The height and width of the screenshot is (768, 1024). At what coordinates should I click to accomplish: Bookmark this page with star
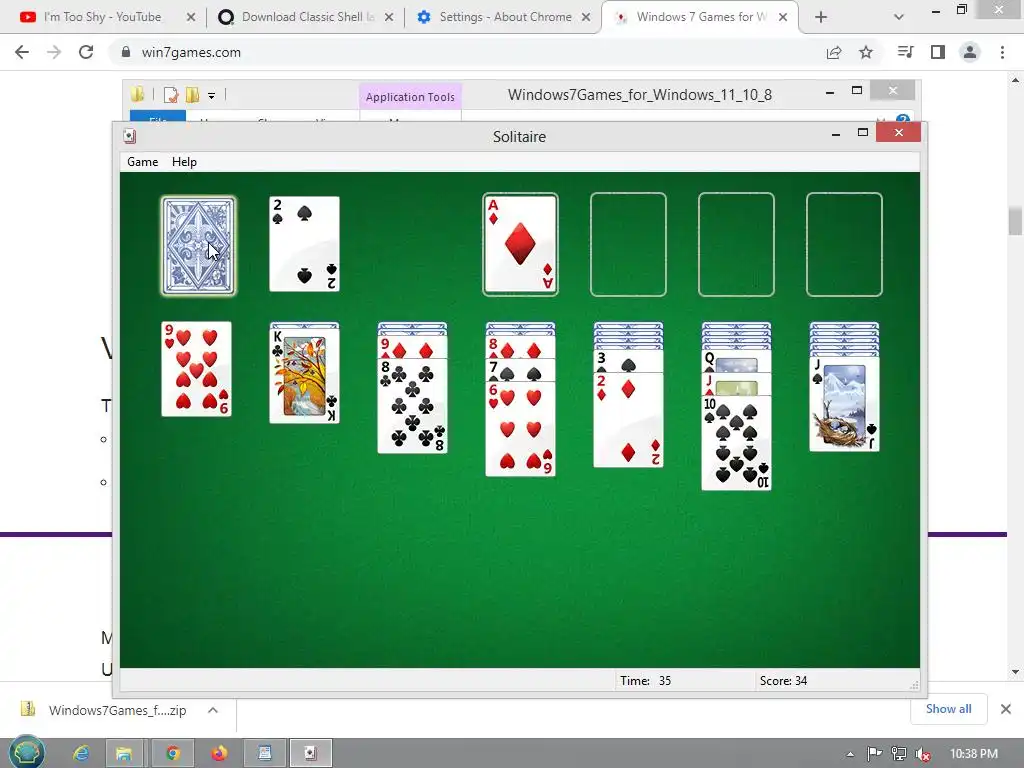(866, 52)
